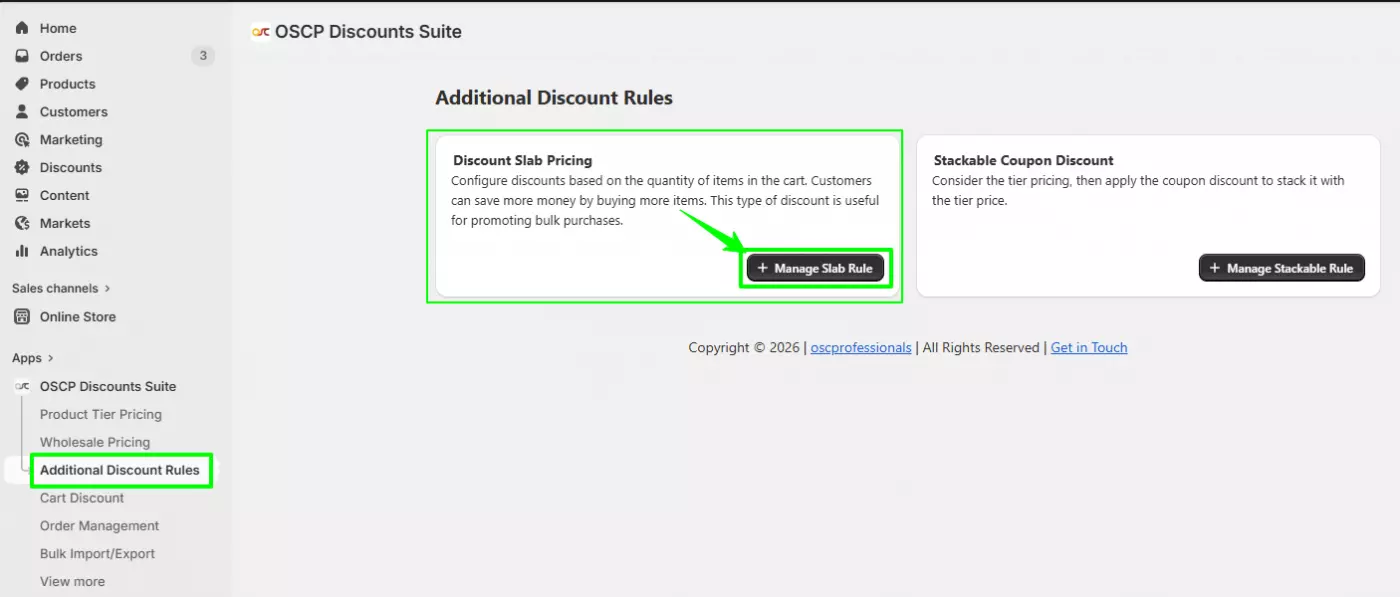Click the Content icon in sidebar
The image size is (1400, 597).
pos(22,196)
